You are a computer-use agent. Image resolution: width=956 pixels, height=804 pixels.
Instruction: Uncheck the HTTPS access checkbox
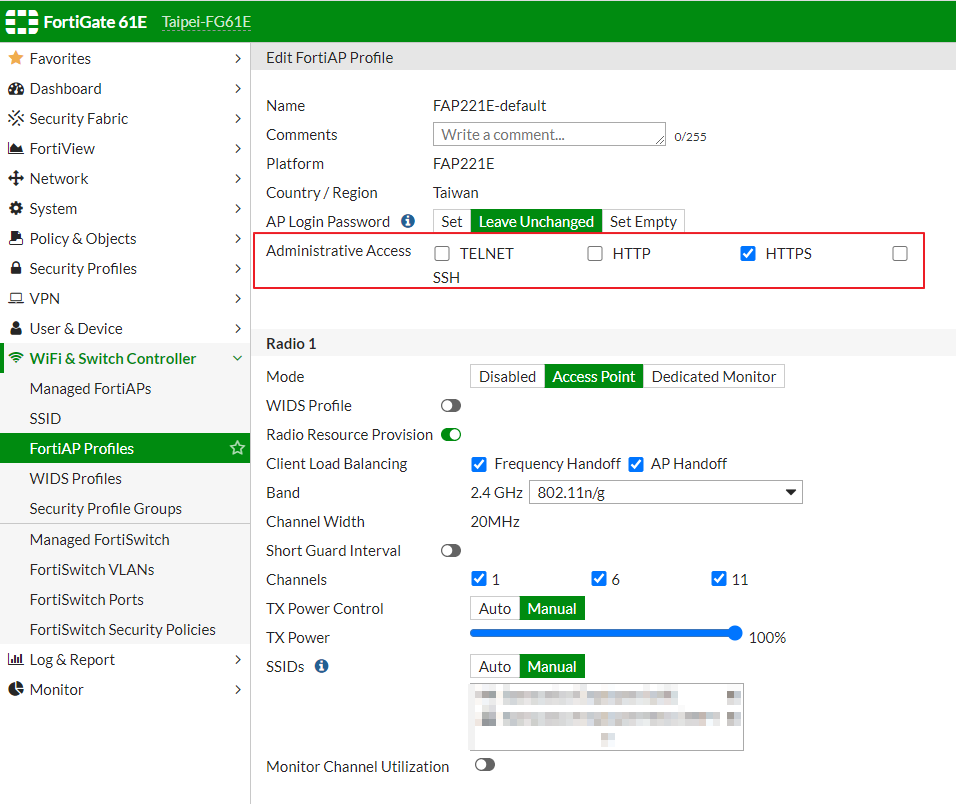point(748,254)
